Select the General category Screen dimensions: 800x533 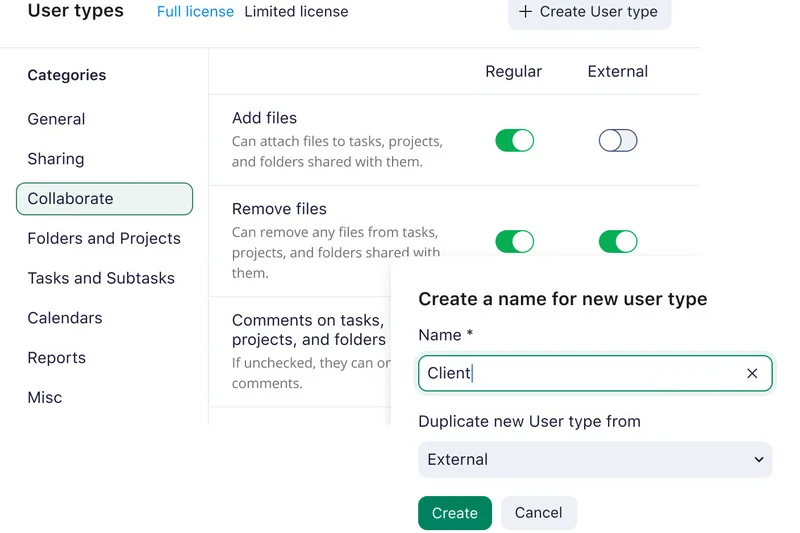click(56, 119)
